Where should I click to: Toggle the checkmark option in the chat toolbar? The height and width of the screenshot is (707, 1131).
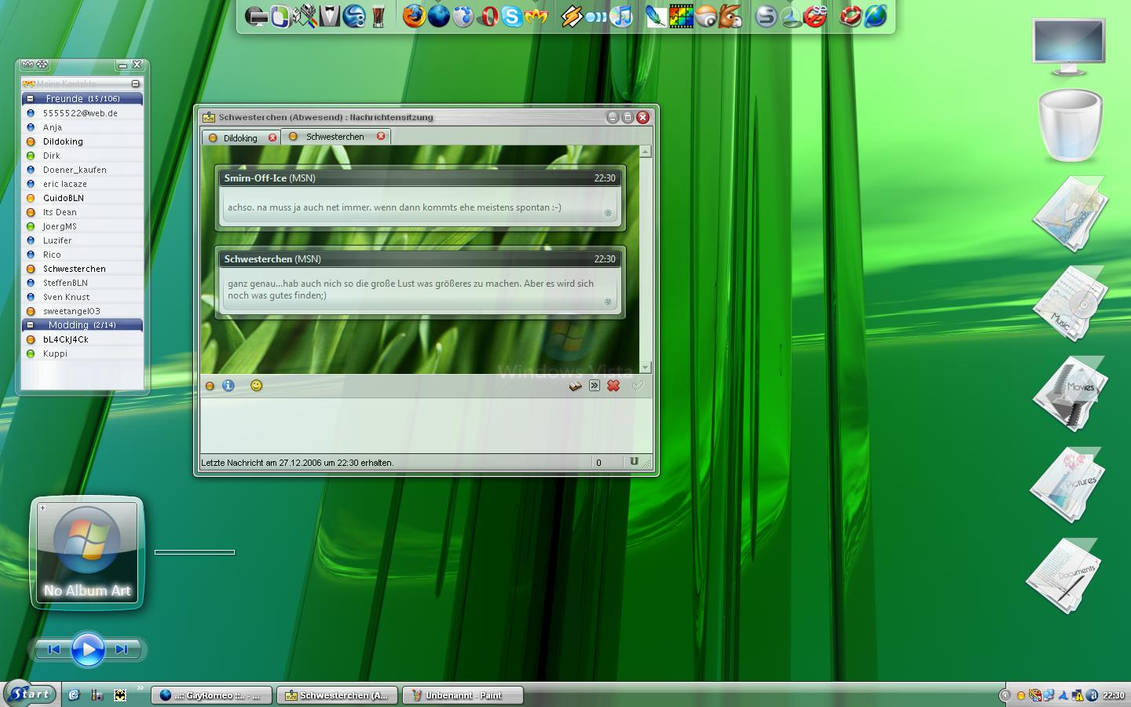point(638,385)
